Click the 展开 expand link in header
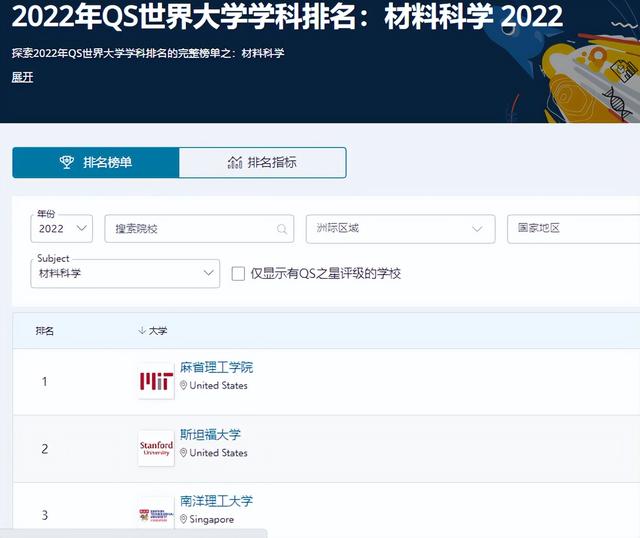The height and width of the screenshot is (538, 640). (x=22, y=77)
